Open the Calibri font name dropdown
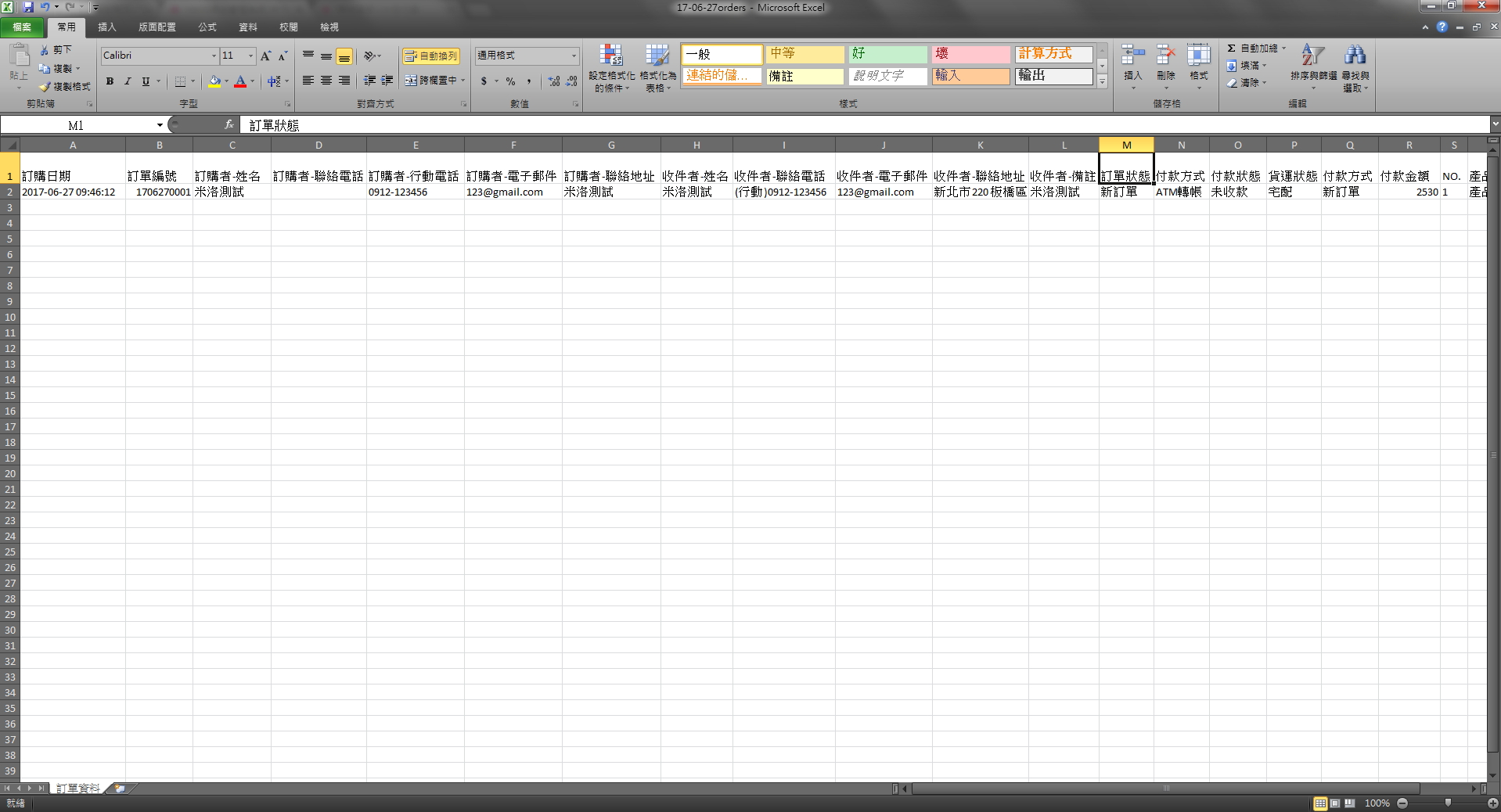Image resolution: width=1501 pixels, height=812 pixels. [x=214, y=56]
